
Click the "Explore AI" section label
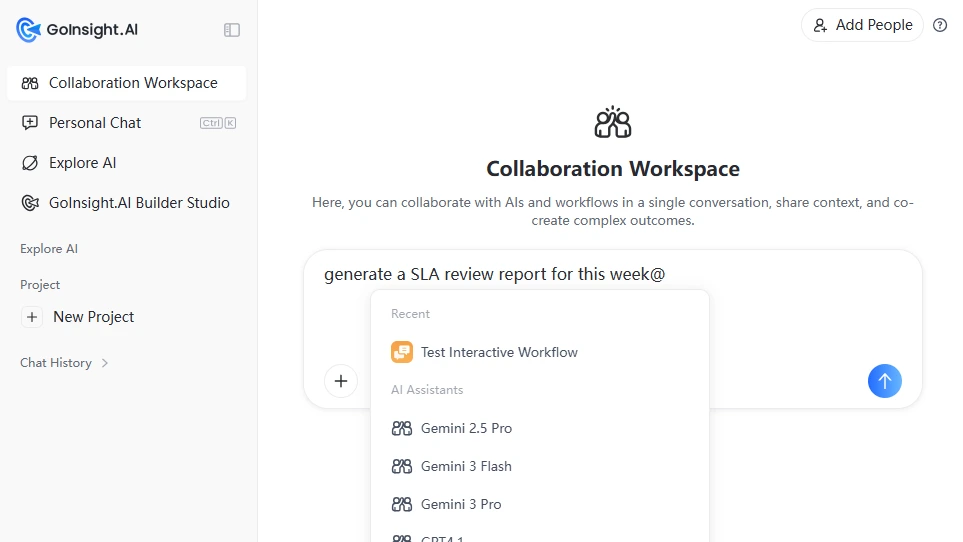(x=49, y=249)
